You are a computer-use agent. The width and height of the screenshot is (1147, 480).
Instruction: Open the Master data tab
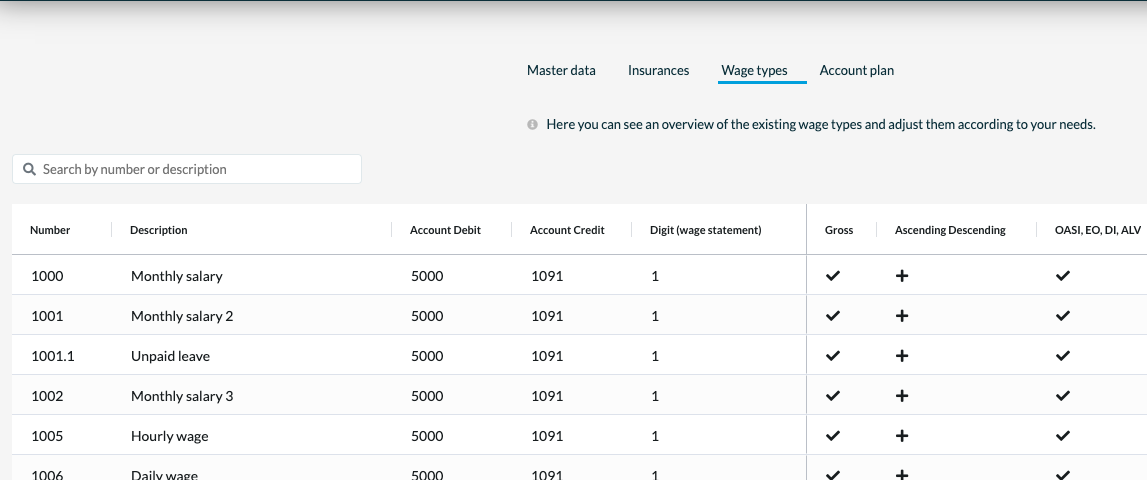click(x=561, y=70)
